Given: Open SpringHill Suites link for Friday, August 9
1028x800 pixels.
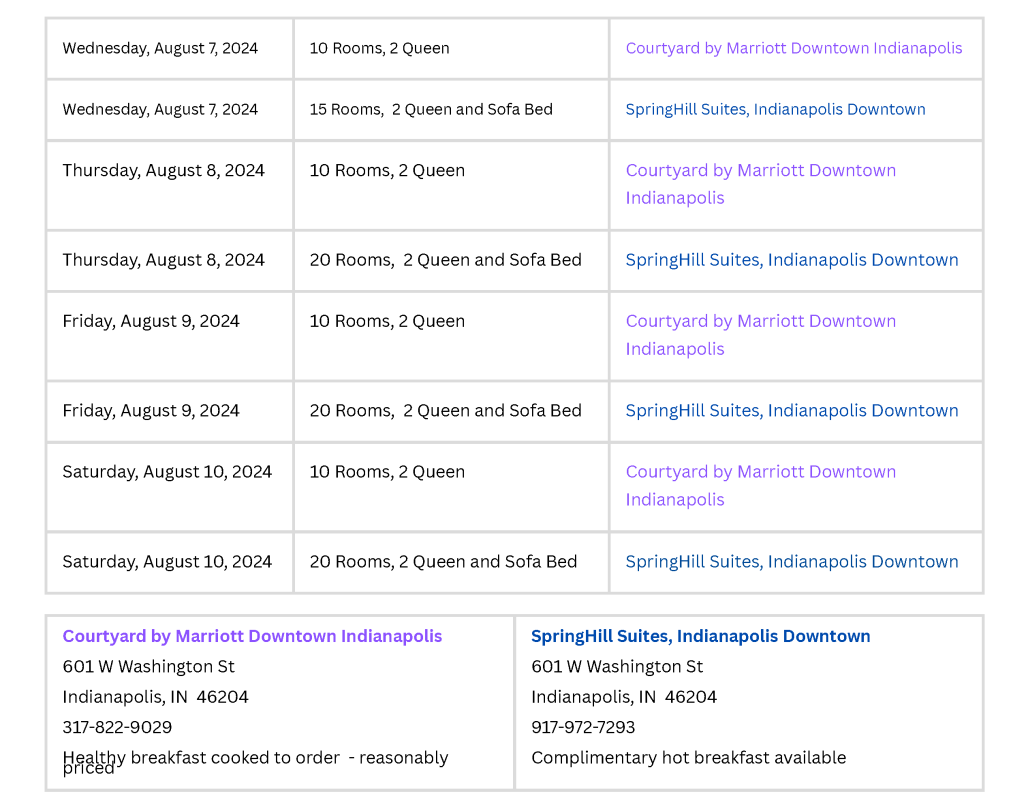Looking at the screenshot, I should (791, 411).
